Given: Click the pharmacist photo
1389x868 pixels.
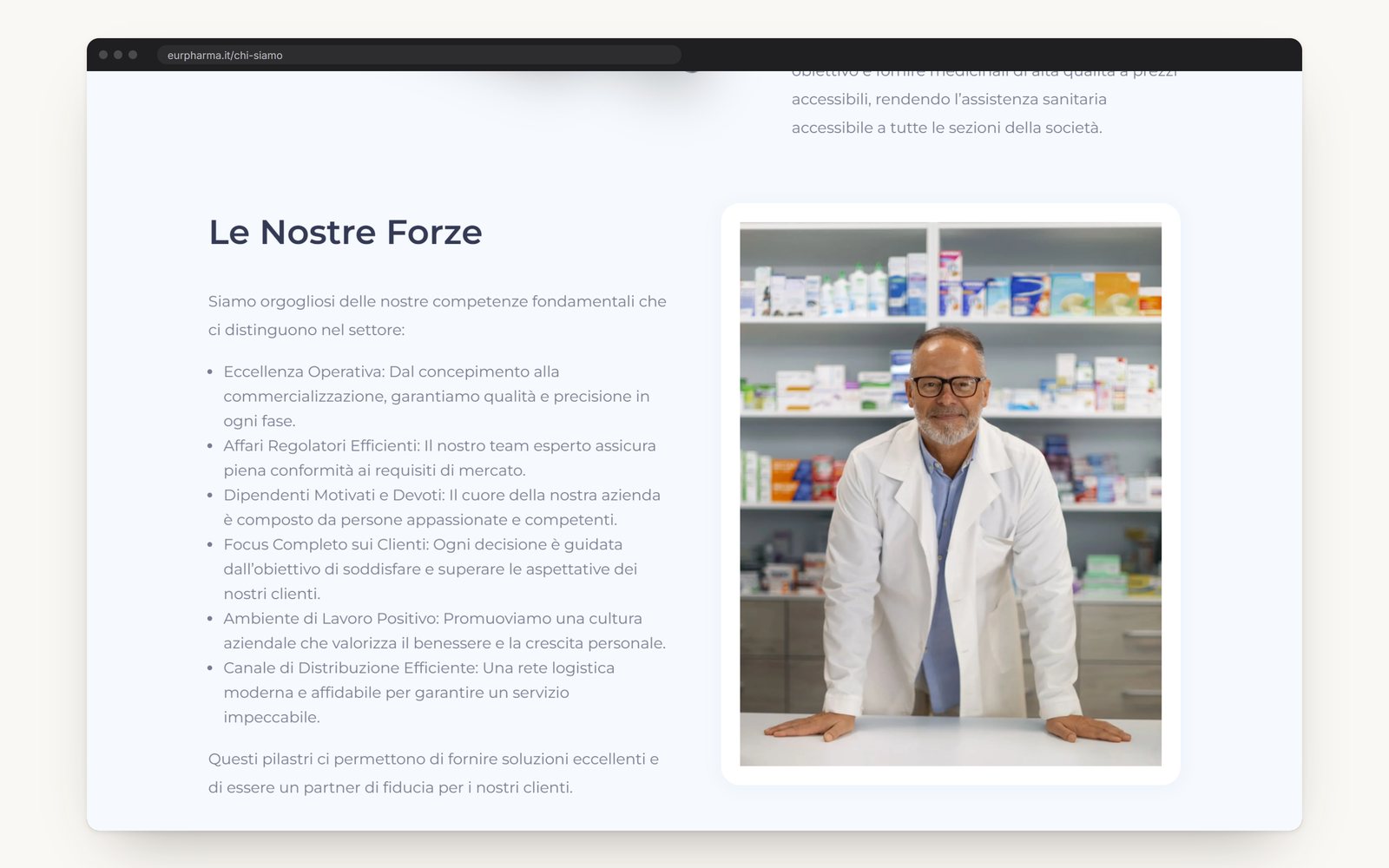Looking at the screenshot, I should [951, 495].
